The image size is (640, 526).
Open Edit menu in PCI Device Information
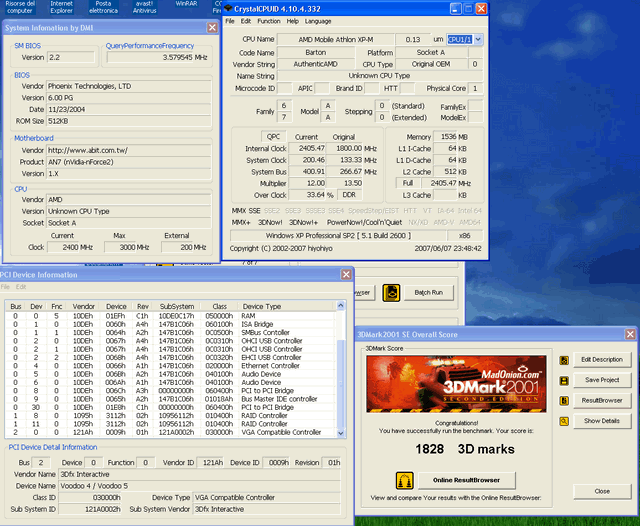click(x=21, y=287)
